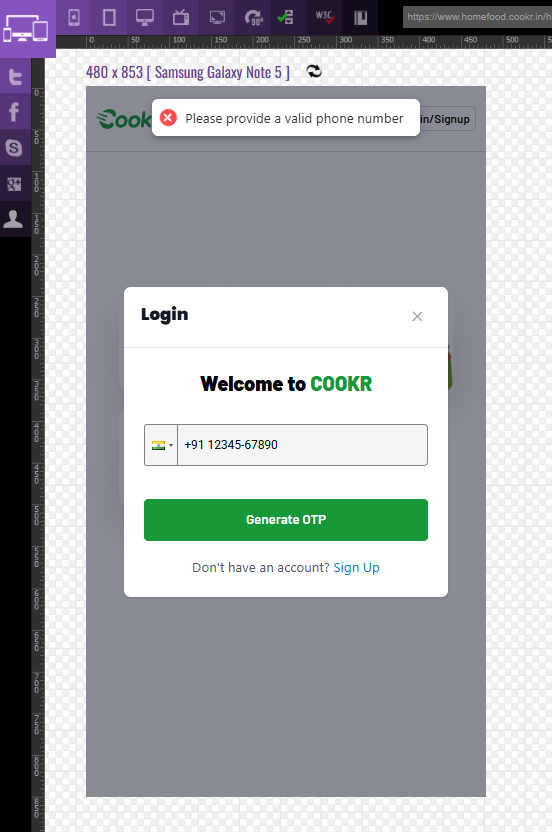Rotate the device by 90 degrees

(253, 18)
